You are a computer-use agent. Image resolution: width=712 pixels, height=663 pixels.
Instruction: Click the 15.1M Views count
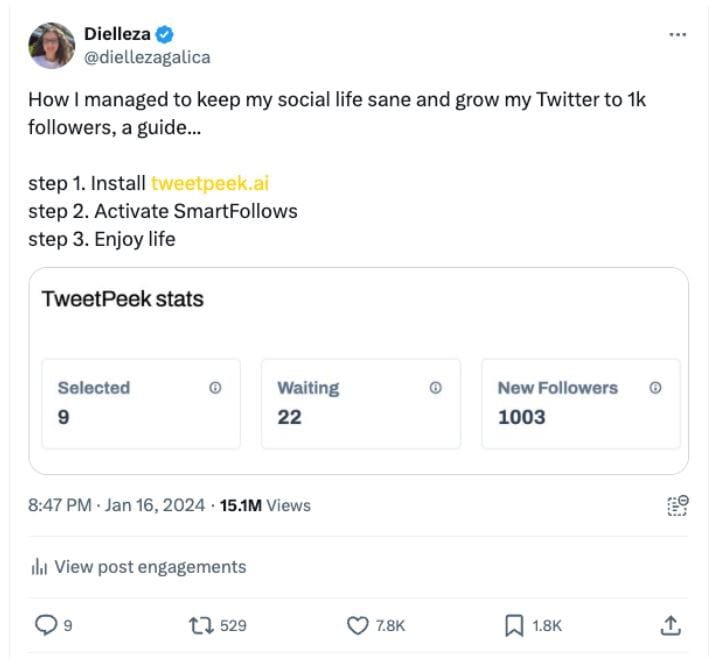tap(265, 506)
